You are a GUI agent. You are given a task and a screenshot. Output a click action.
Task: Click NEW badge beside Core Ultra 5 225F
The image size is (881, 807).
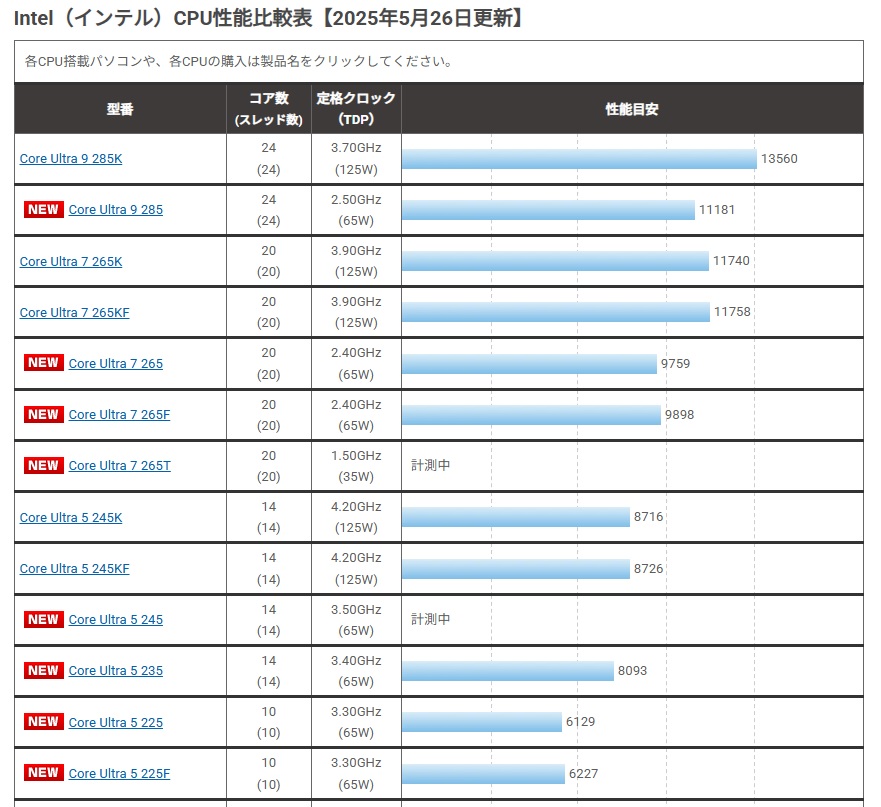coord(44,773)
